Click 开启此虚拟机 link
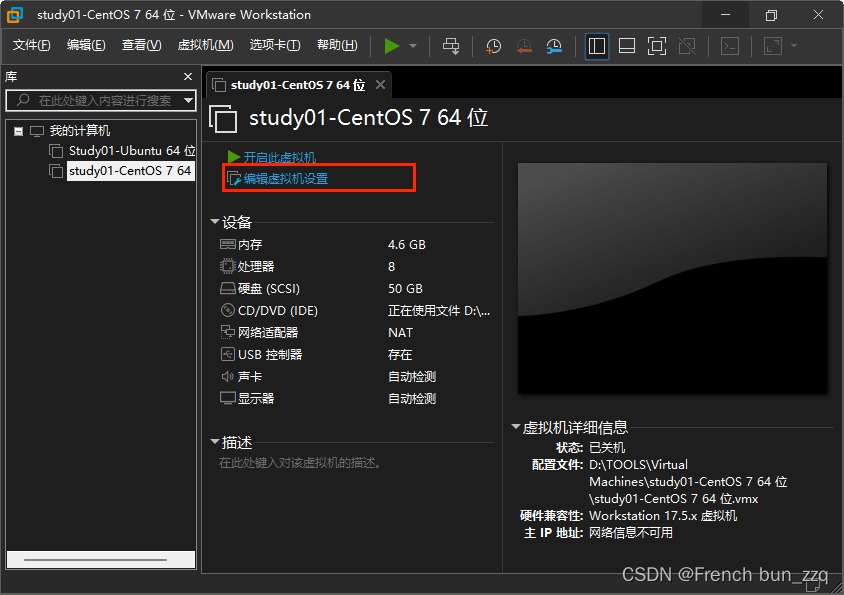This screenshot has width=844, height=595. tap(279, 157)
